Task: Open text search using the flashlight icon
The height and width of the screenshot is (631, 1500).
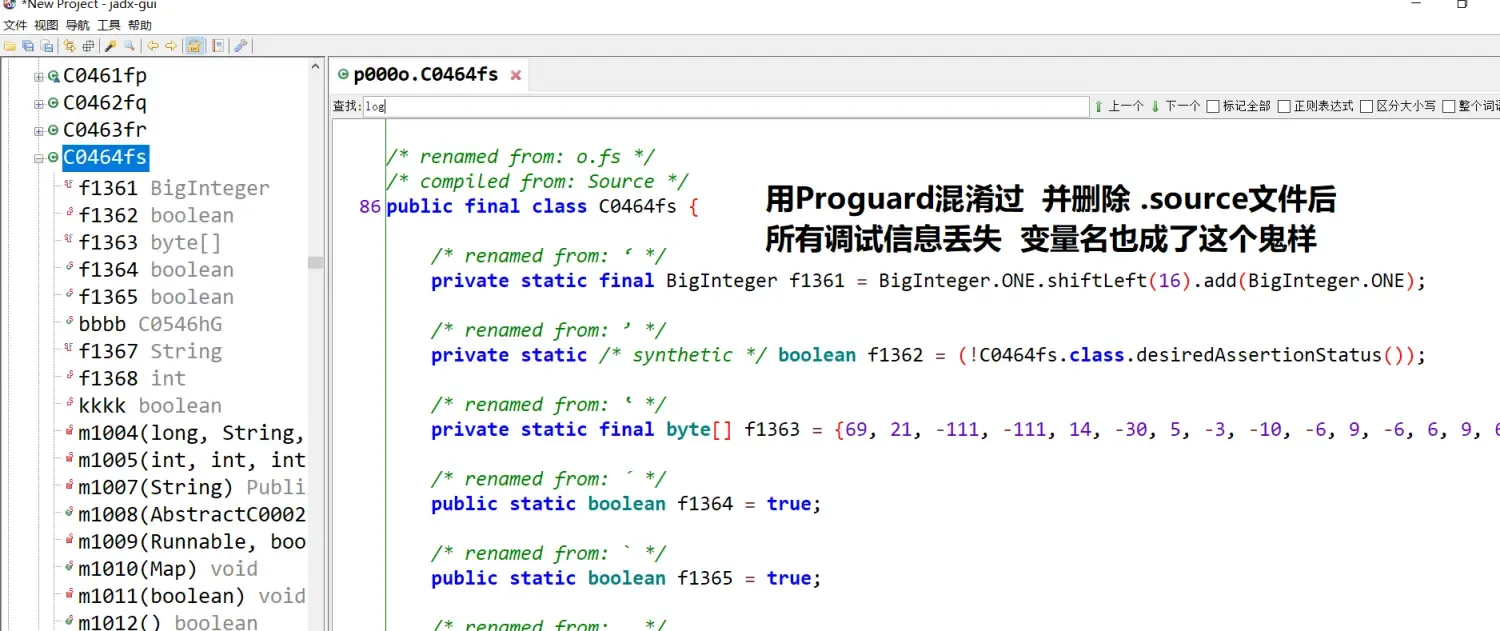Action: (x=110, y=45)
